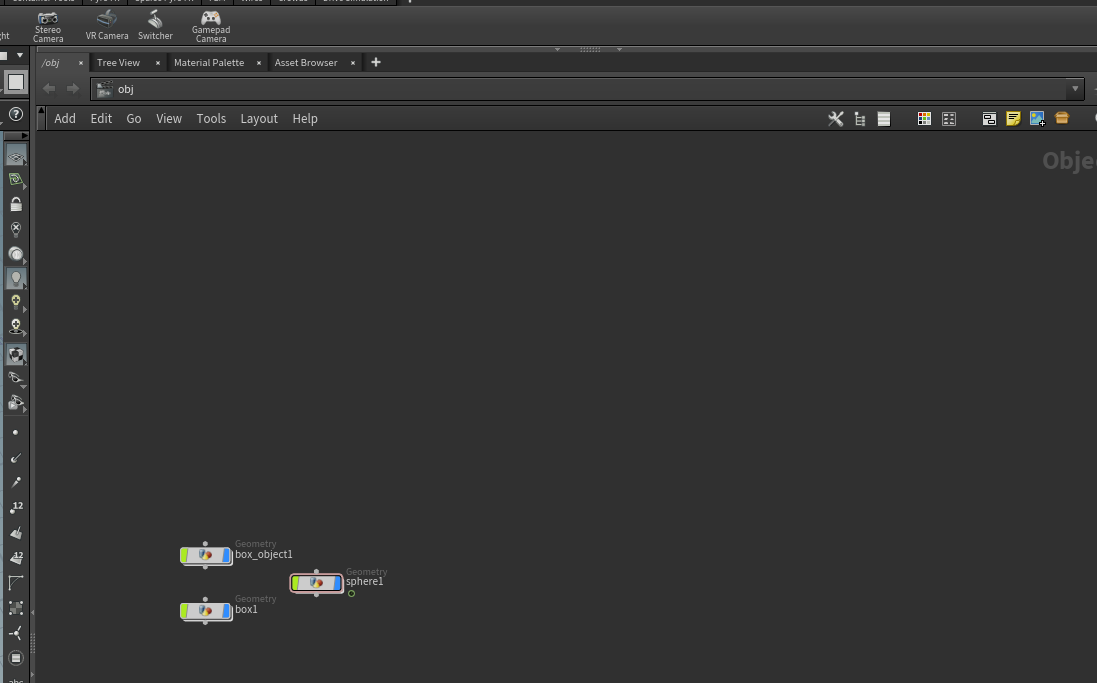Click the three-spoke vertex icon
Screen dimensions: 1097x683
(15, 633)
